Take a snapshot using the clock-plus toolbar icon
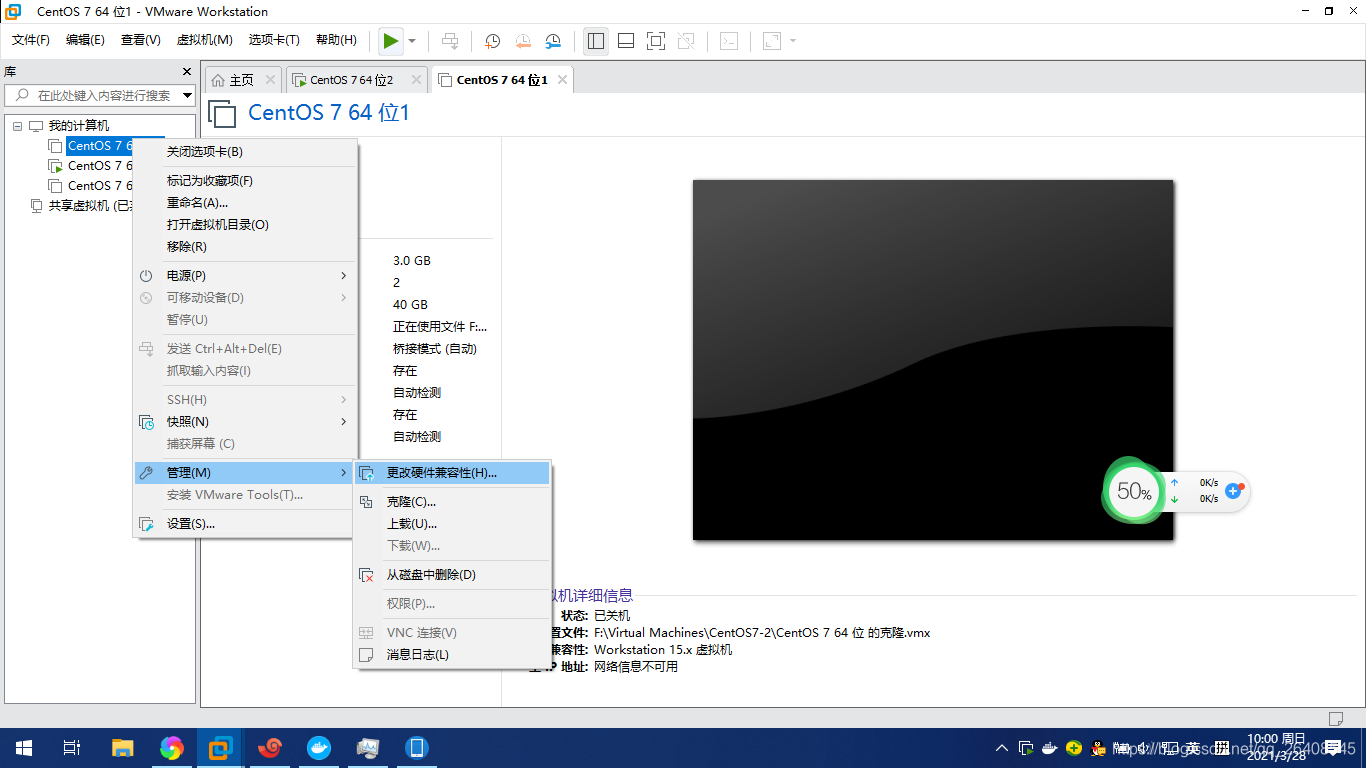 pos(493,41)
